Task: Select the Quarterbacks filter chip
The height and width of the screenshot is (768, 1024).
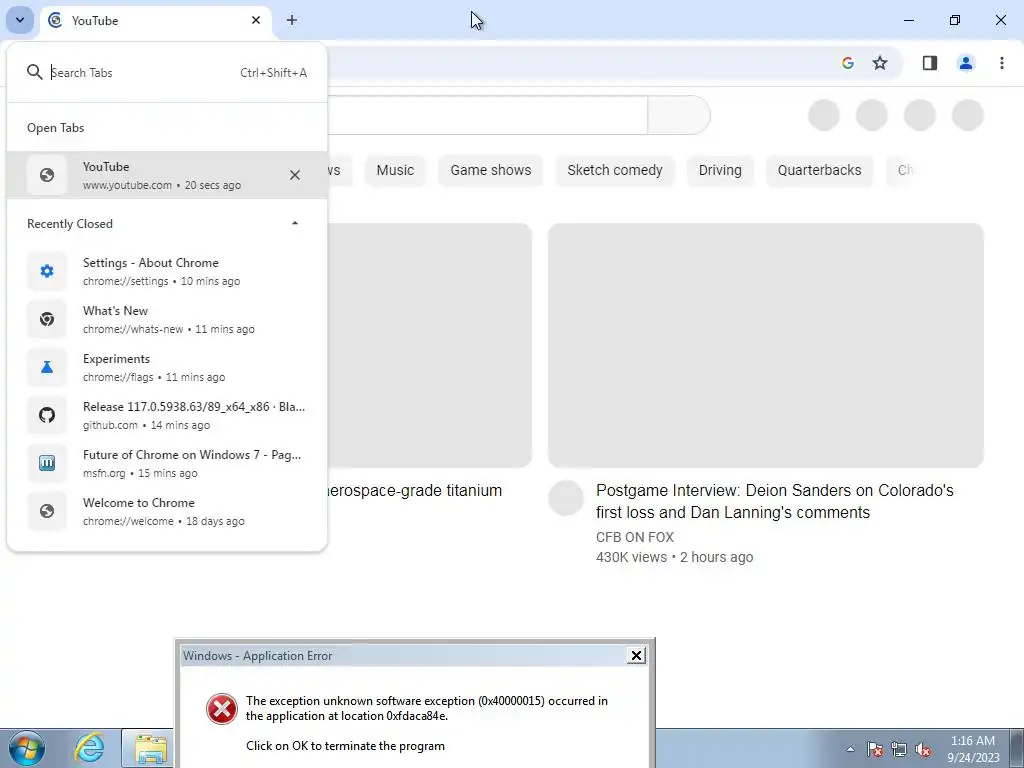Action: click(x=819, y=170)
